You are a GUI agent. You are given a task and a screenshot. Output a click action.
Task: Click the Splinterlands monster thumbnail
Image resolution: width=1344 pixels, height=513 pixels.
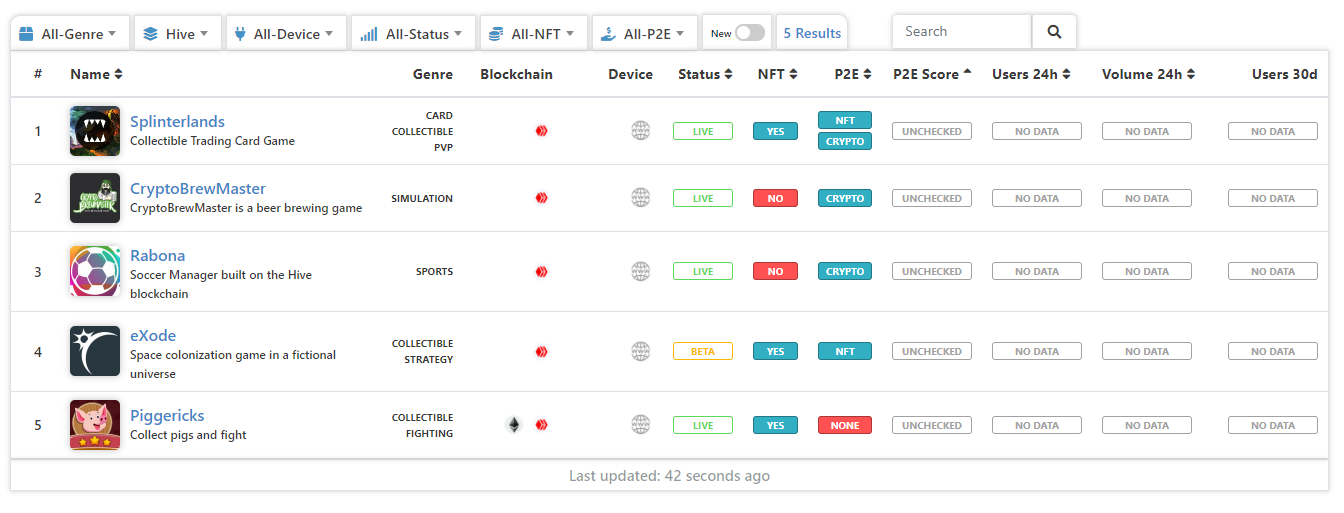(x=95, y=131)
